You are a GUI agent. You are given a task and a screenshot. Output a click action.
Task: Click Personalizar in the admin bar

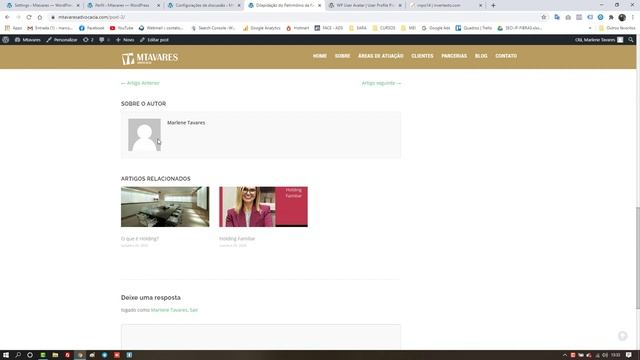62,40
